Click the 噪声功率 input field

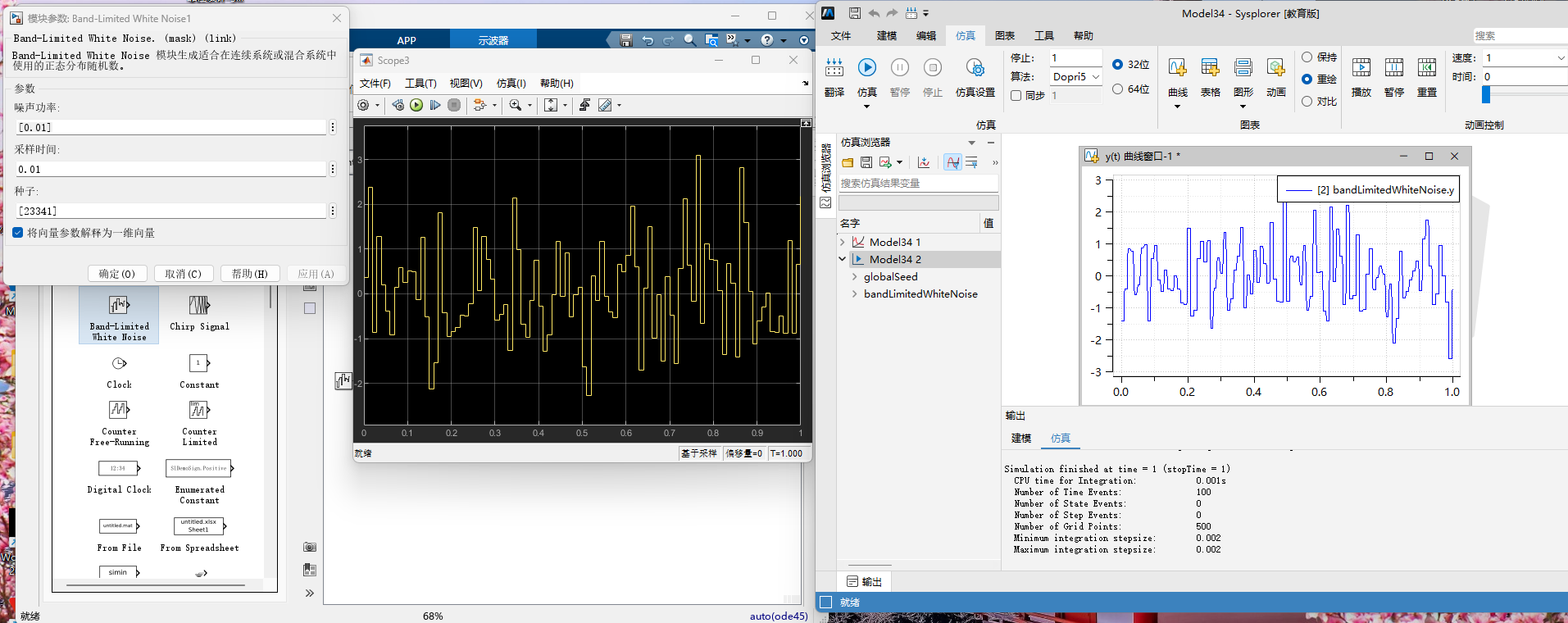coord(172,127)
